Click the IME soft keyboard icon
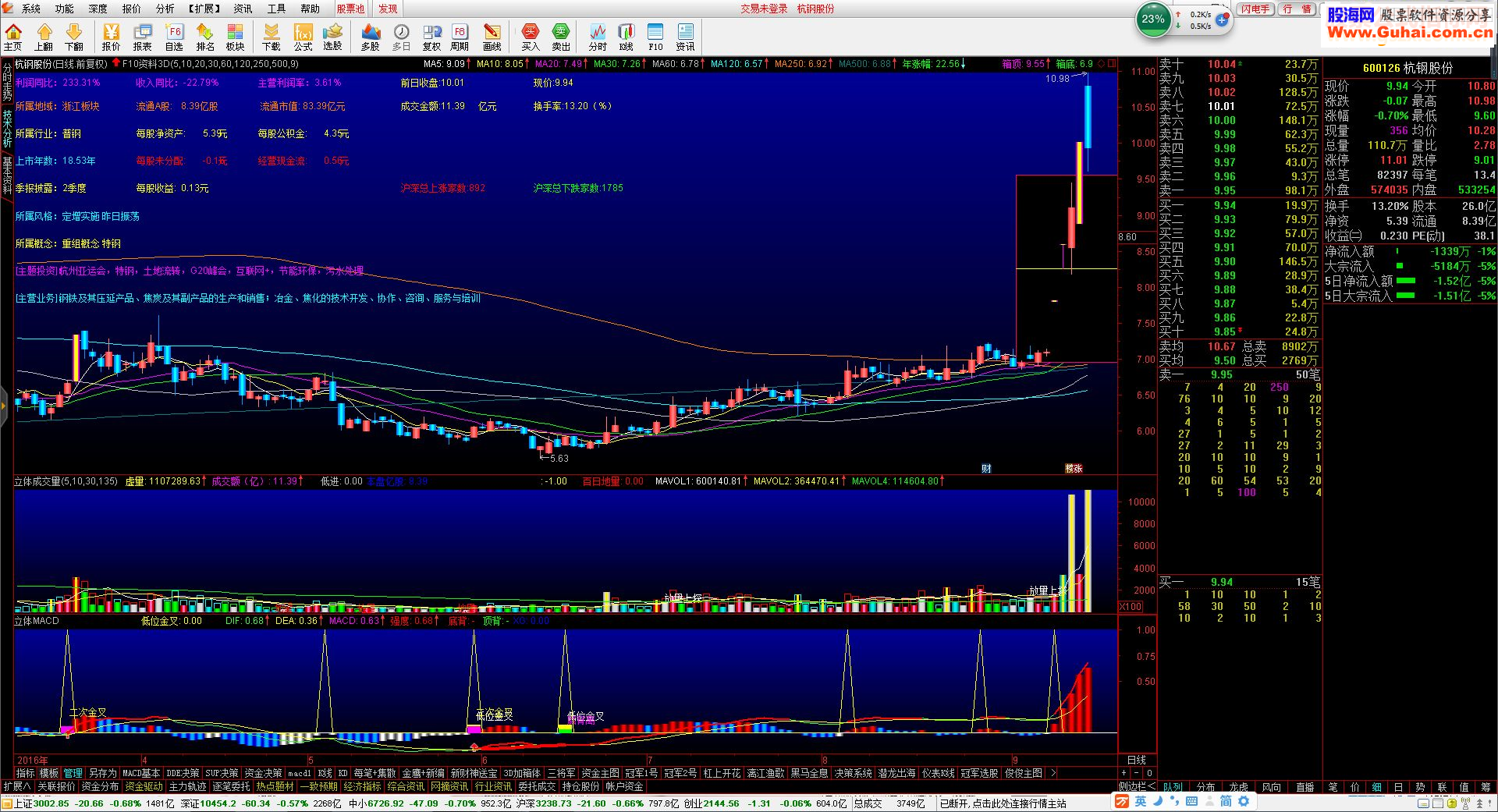 (1191, 801)
